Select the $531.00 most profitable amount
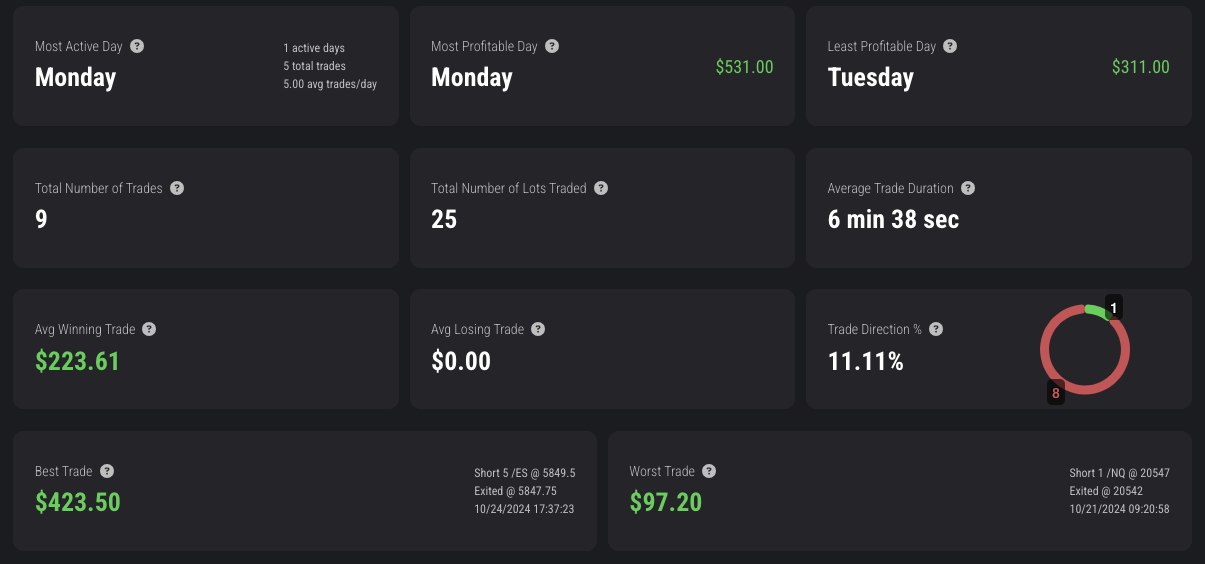 [744, 67]
